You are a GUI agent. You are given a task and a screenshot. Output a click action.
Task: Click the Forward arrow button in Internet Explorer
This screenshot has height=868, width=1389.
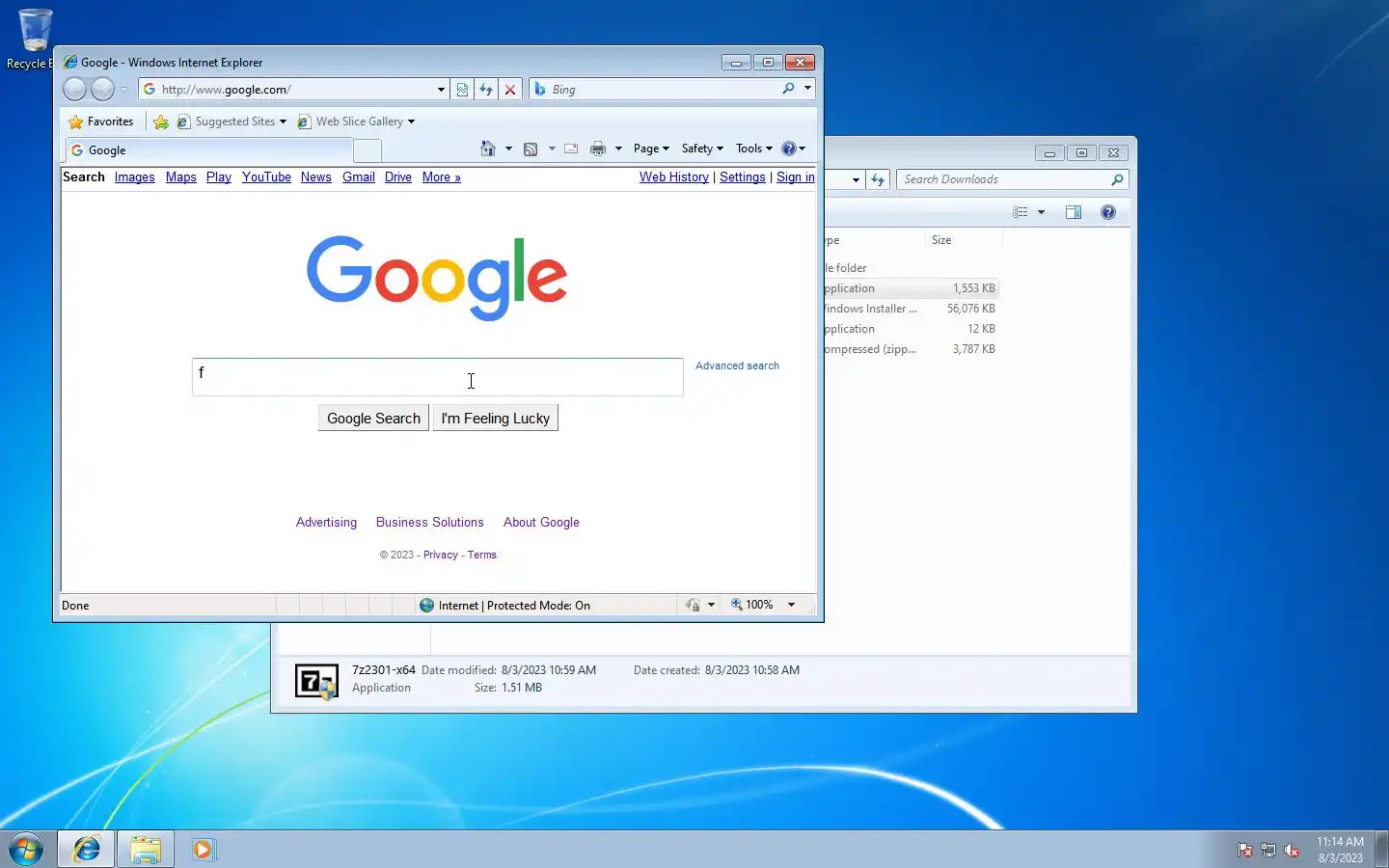coord(102,90)
